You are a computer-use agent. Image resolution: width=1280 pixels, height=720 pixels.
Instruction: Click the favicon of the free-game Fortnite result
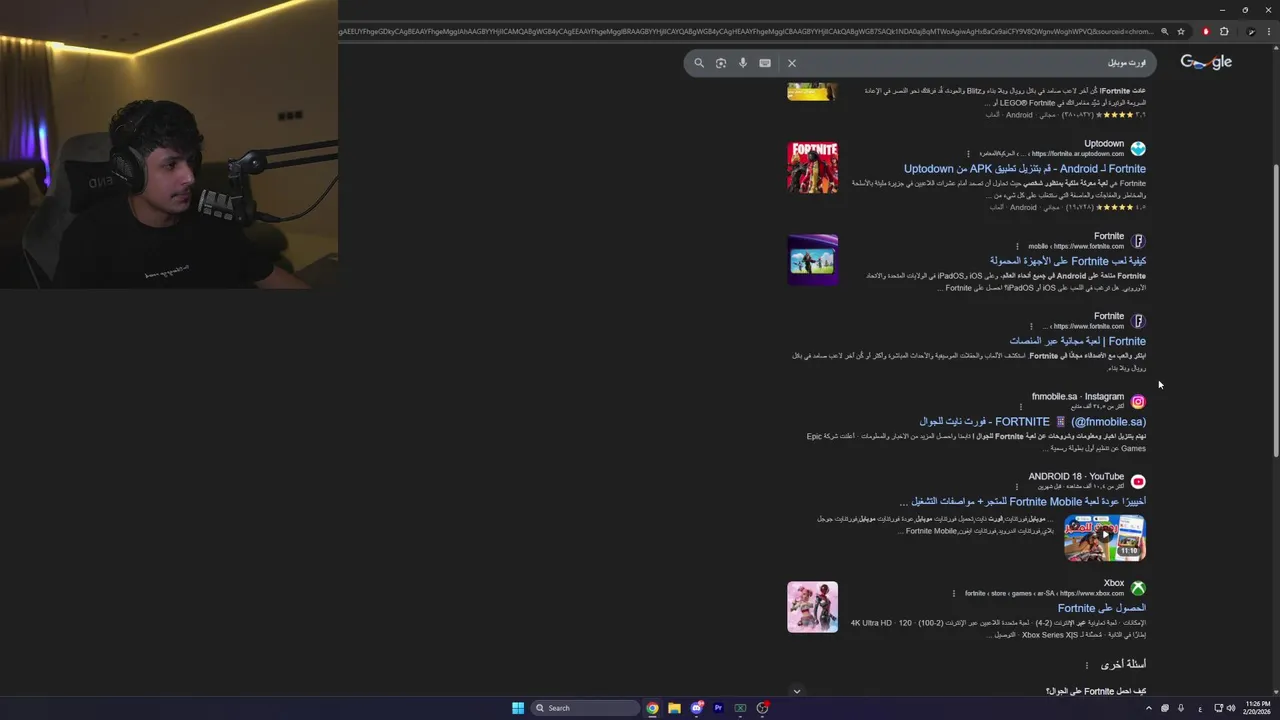coord(1138,321)
